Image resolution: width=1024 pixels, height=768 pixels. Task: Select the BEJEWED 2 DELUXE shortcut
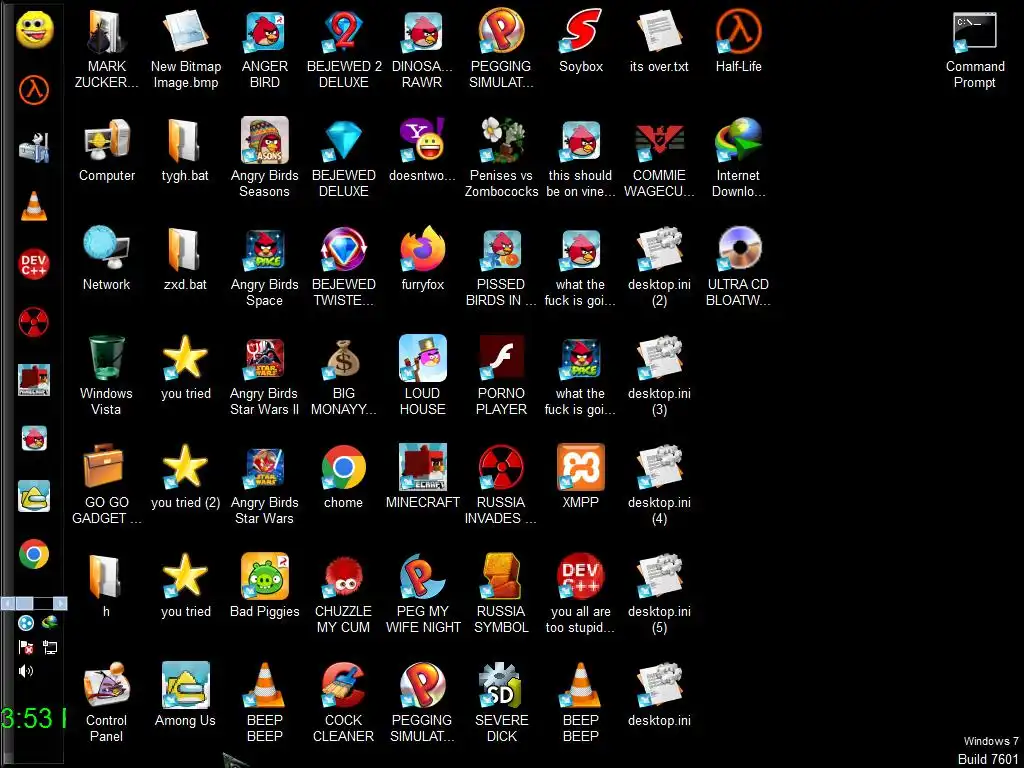[344, 49]
